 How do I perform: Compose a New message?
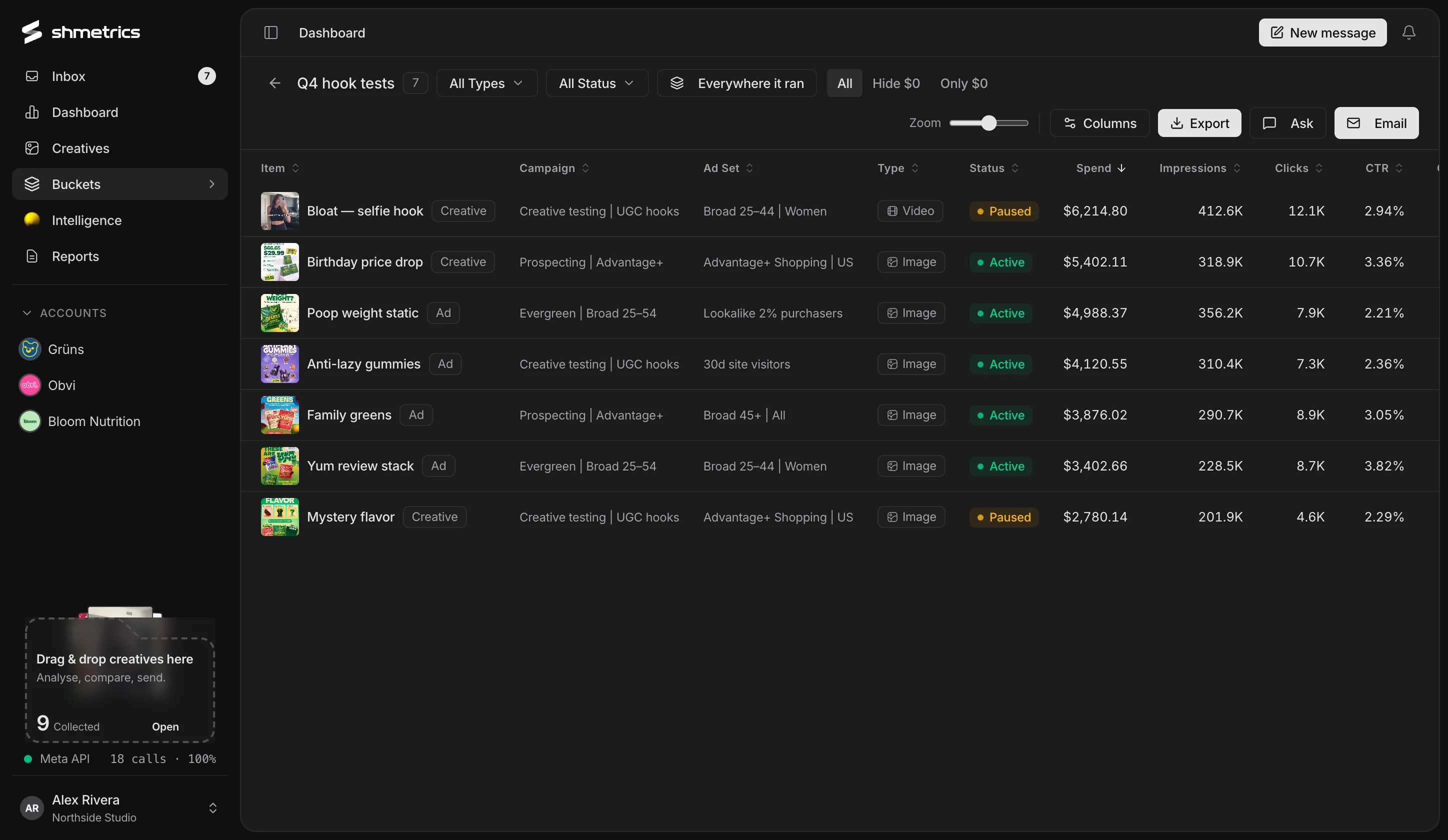(x=1322, y=32)
